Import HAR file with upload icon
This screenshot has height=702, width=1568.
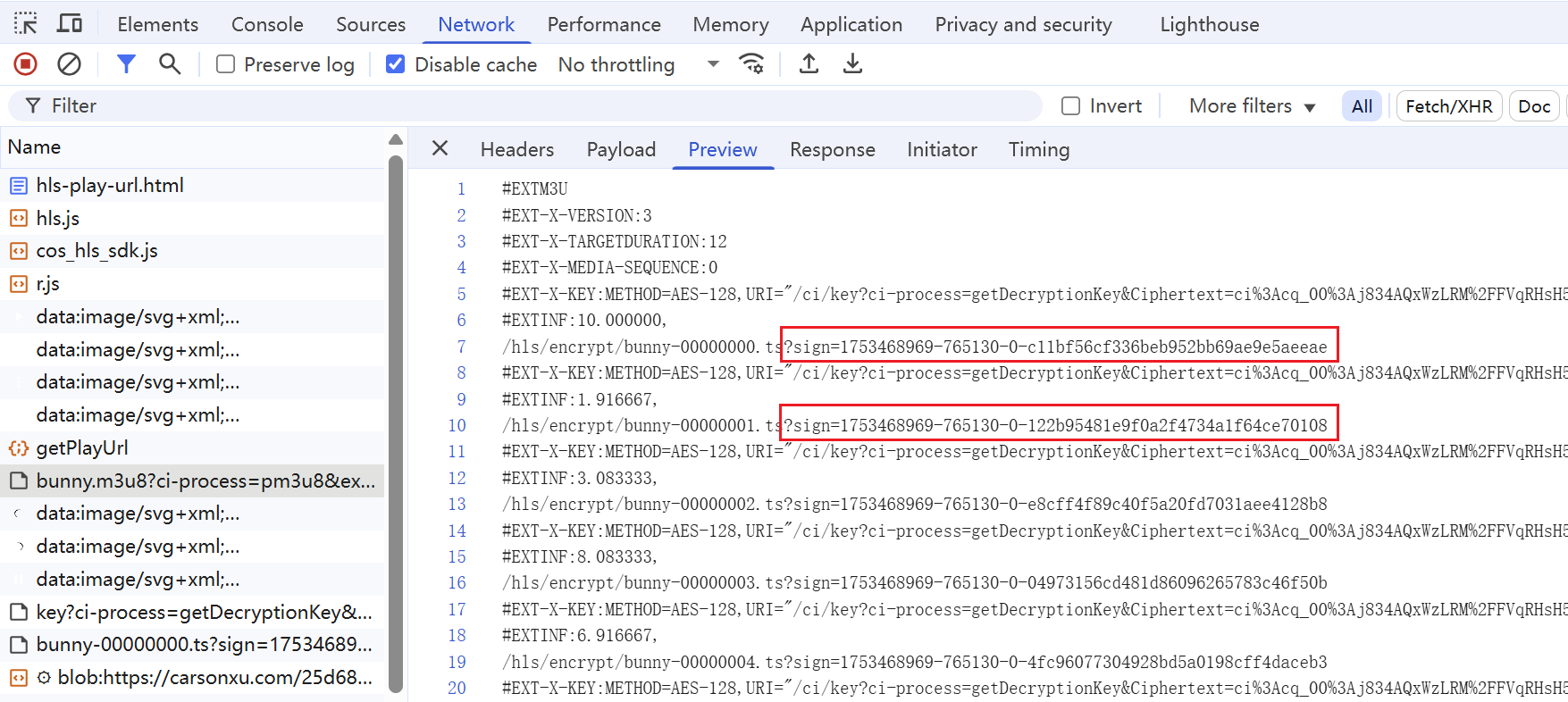tap(809, 64)
